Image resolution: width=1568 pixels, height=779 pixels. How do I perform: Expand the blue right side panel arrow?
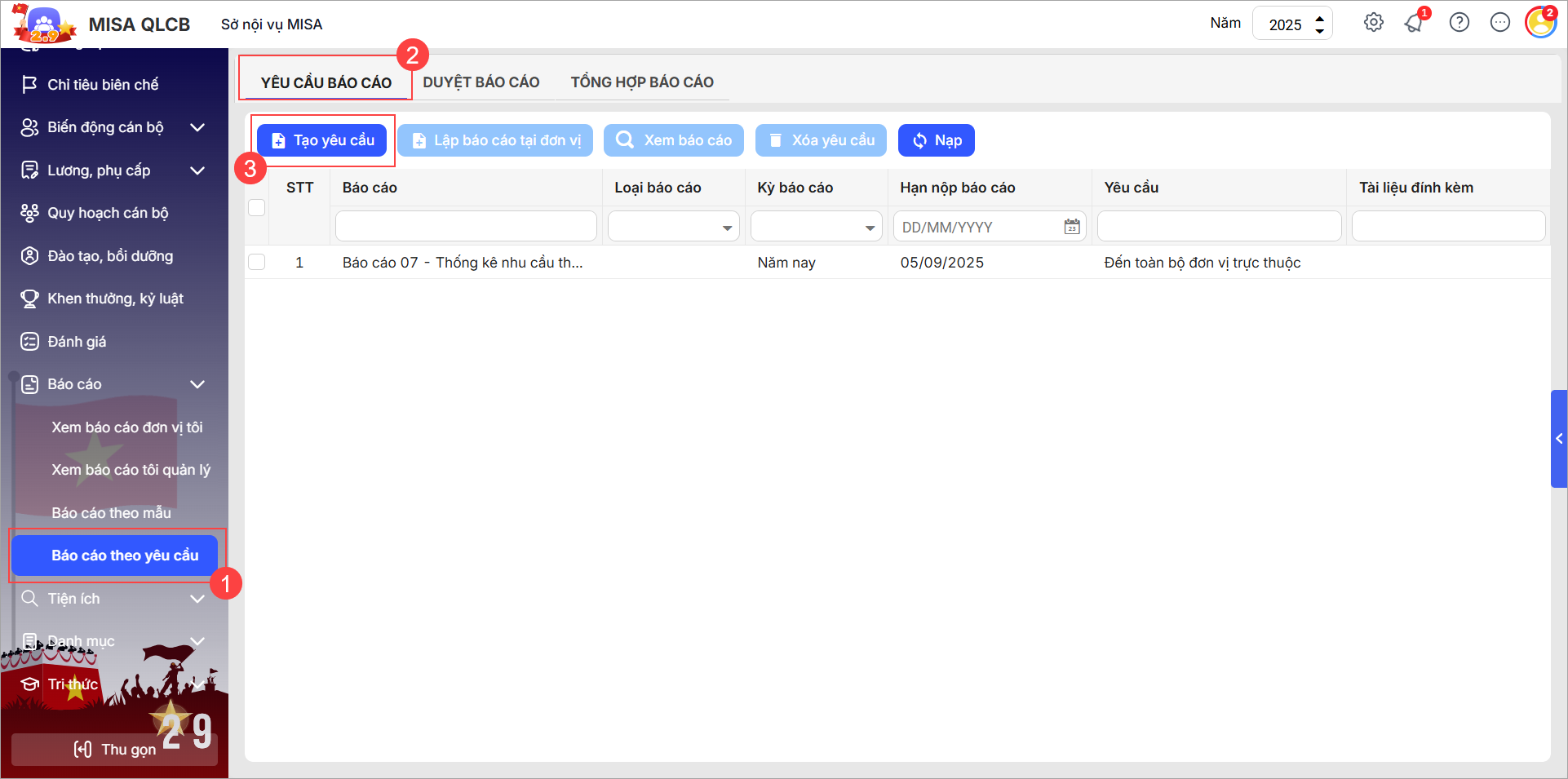1558,439
